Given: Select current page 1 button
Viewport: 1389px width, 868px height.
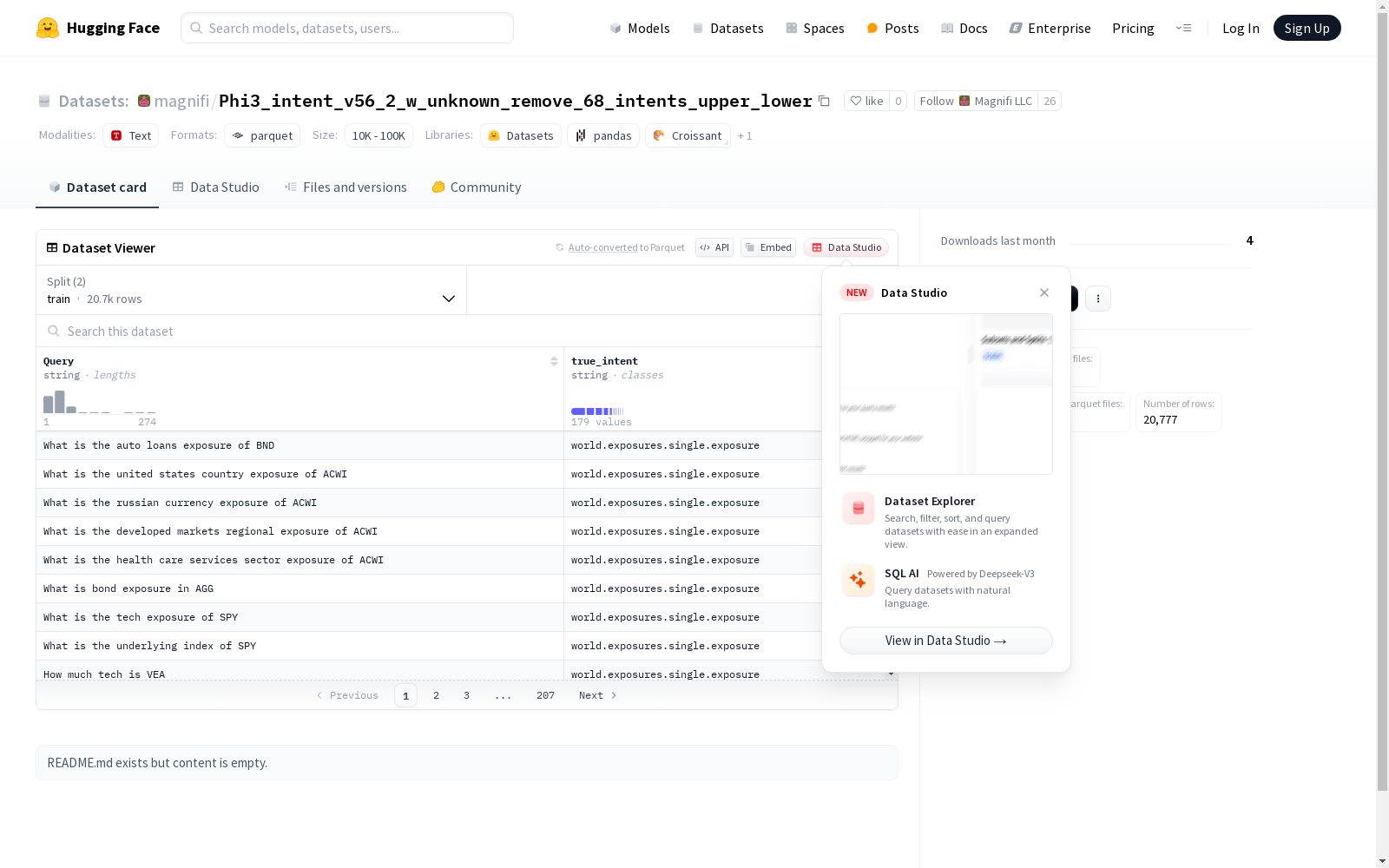Looking at the screenshot, I should 405,695.
